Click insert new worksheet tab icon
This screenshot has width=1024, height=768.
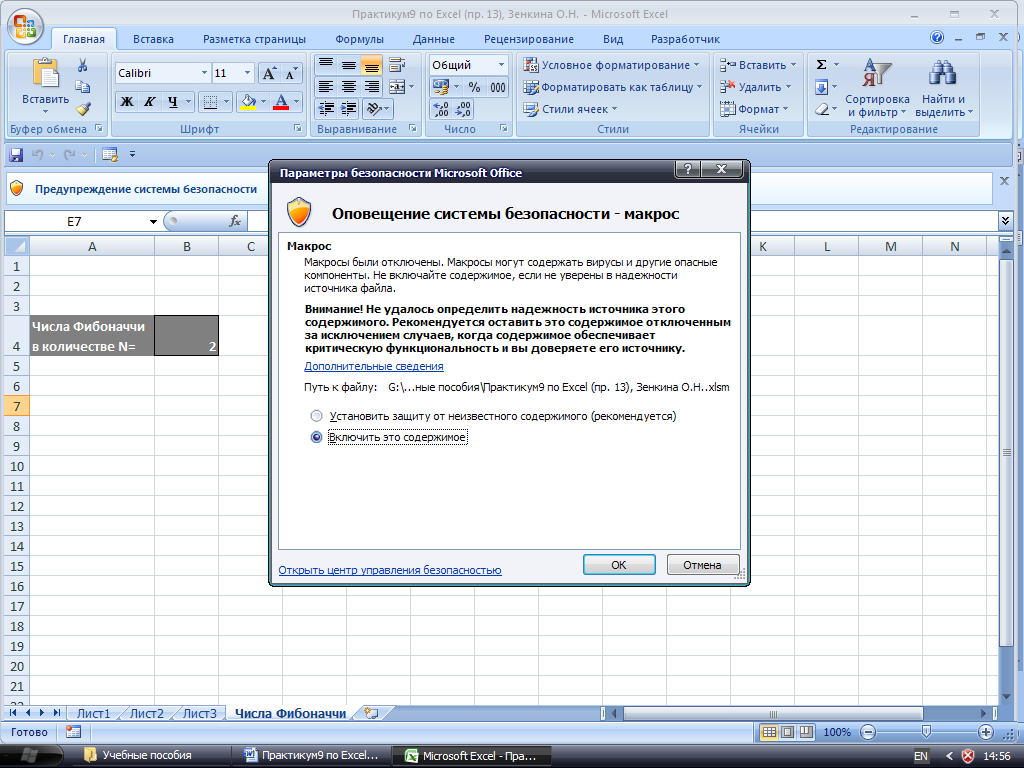click(371, 713)
